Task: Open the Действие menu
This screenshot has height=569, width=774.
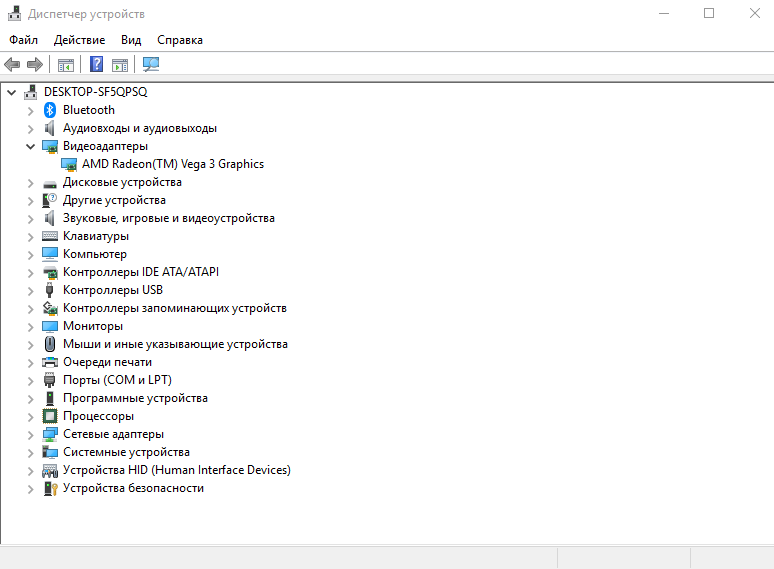Action: click(x=79, y=40)
